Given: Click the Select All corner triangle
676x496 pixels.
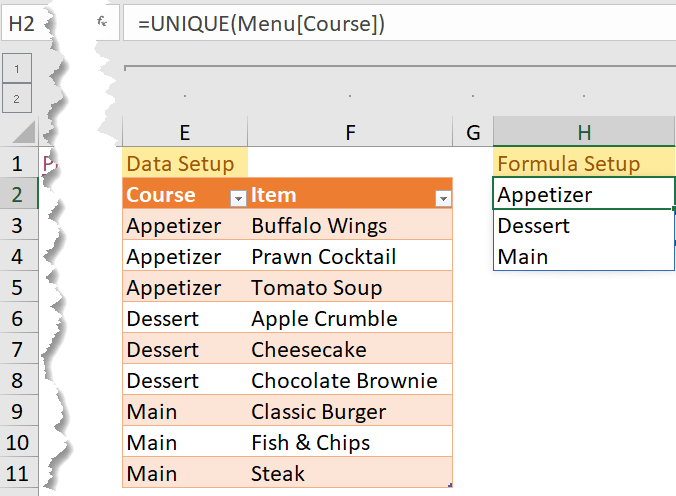Looking at the screenshot, I should coord(26,132).
